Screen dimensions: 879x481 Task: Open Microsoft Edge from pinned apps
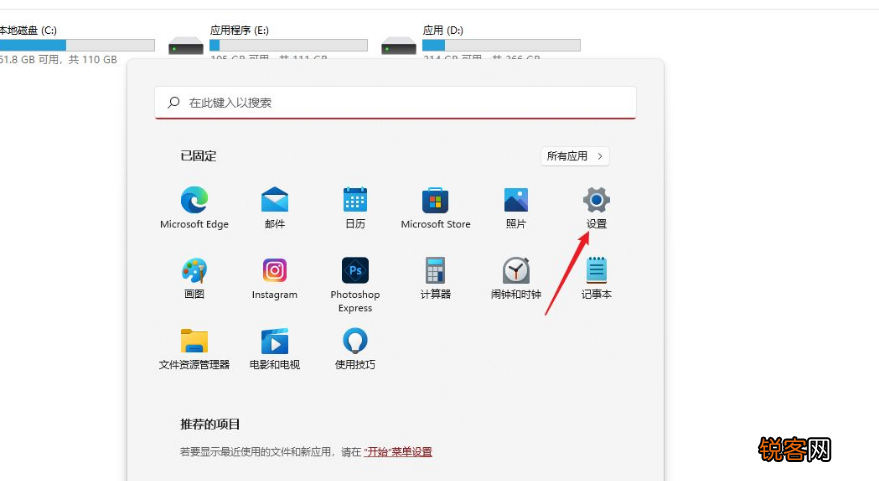coord(195,207)
